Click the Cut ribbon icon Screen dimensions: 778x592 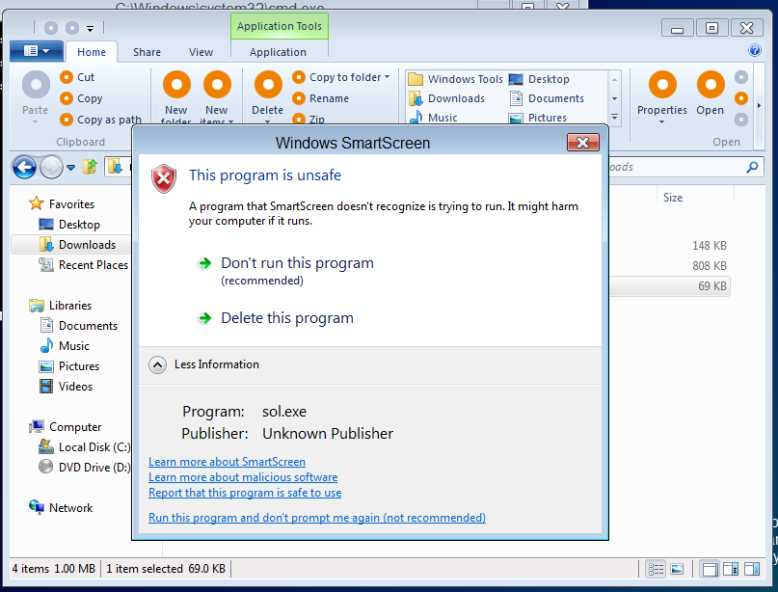66,77
